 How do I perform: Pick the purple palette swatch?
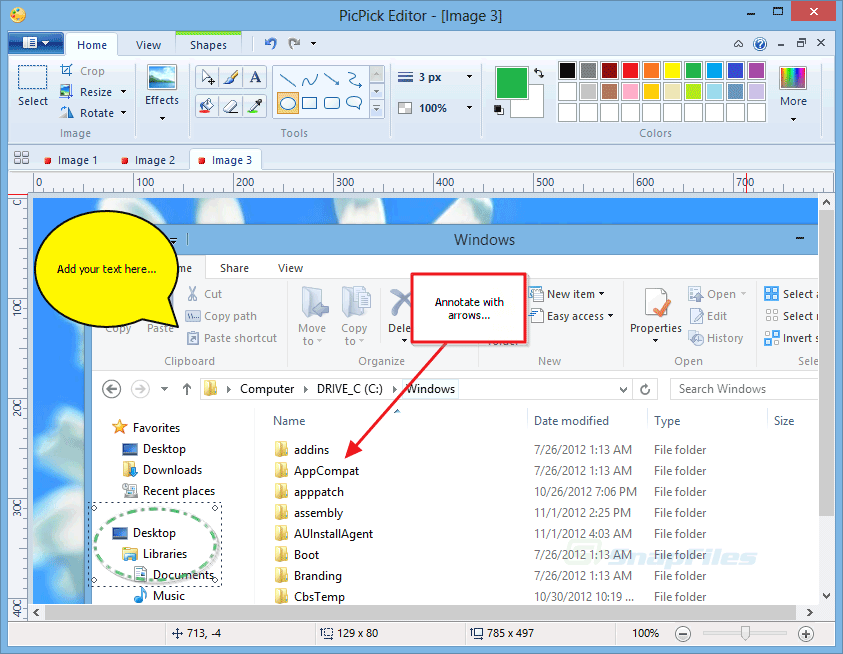click(756, 70)
